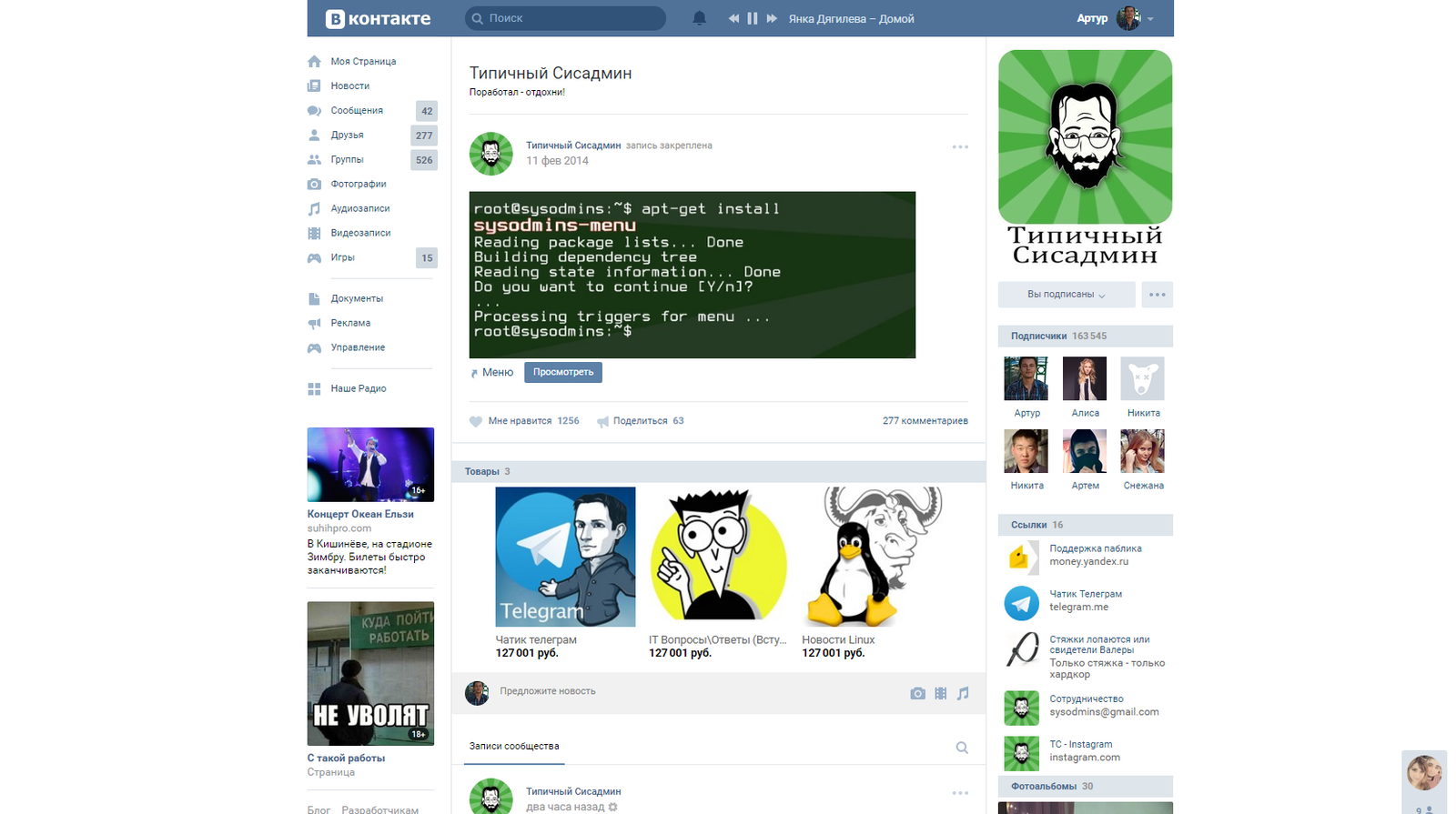Open the notifications bell icon
This screenshot has width=1456, height=814.
pyautogui.click(x=699, y=18)
